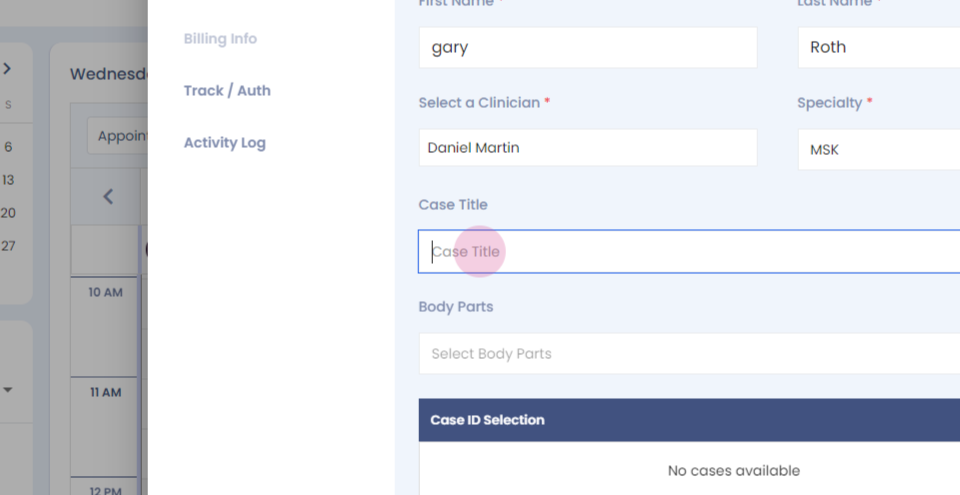Select date 13 in the mini calendar
The height and width of the screenshot is (495, 960).
coord(8,180)
